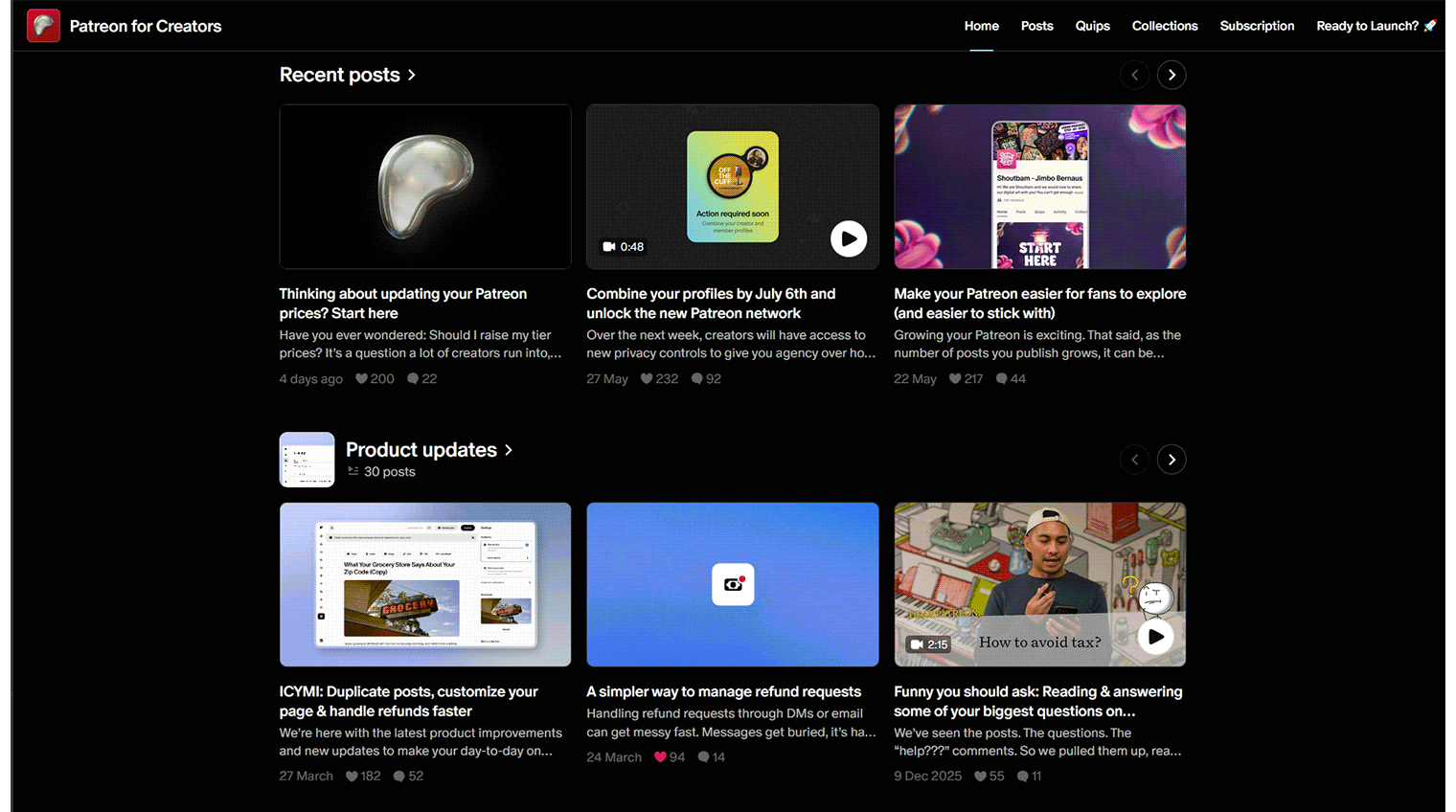Click the refund icon in blue thumbnail

click(733, 584)
